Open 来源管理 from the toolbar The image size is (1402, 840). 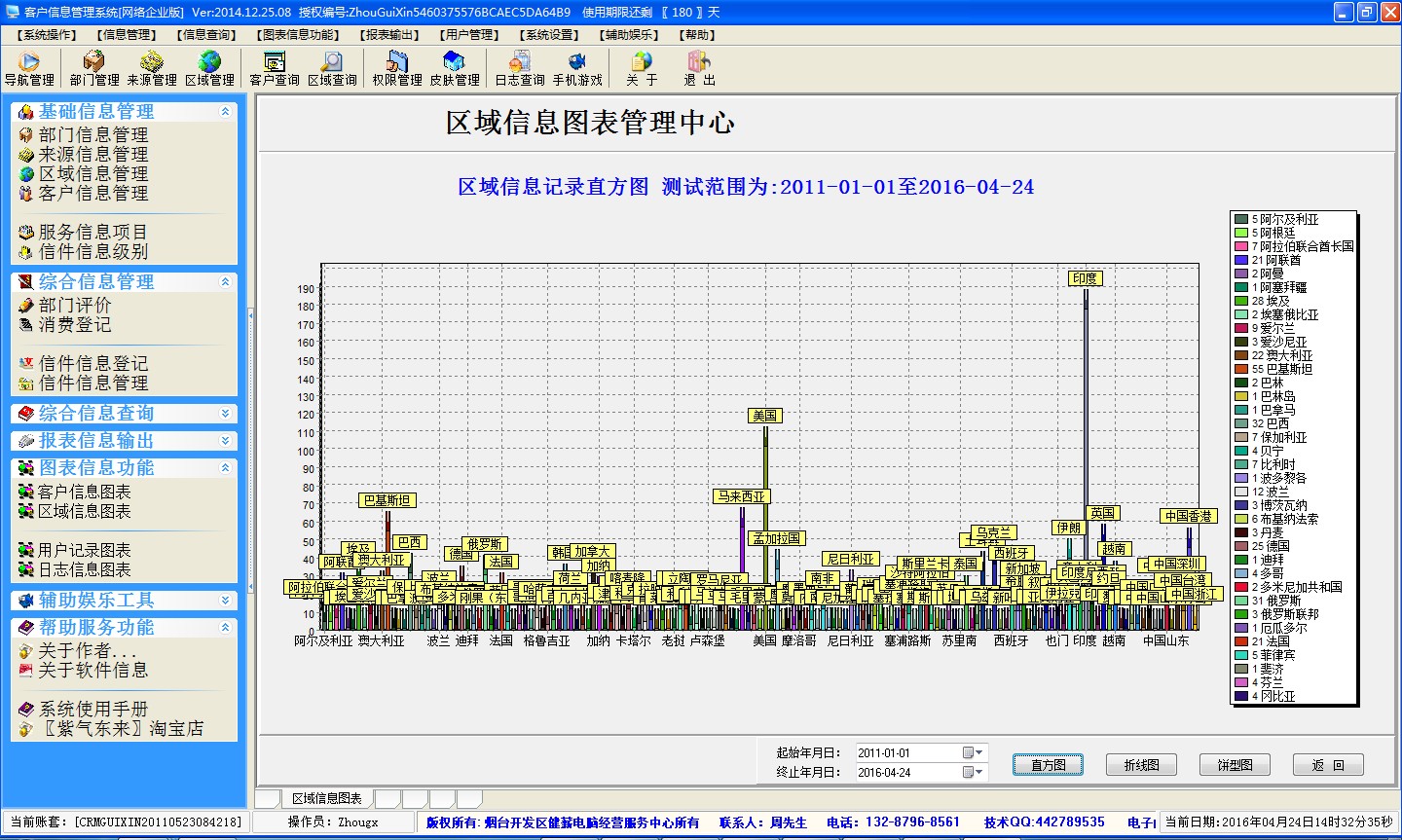(152, 68)
